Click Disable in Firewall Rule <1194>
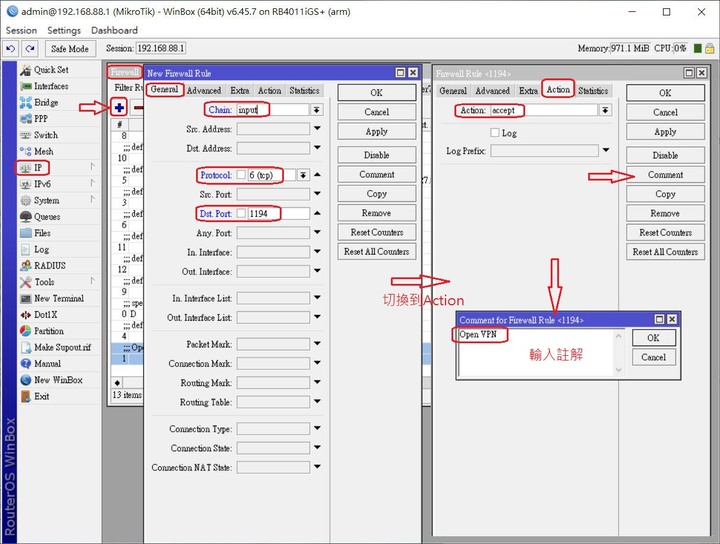The width and height of the screenshot is (720, 544). coord(665,155)
